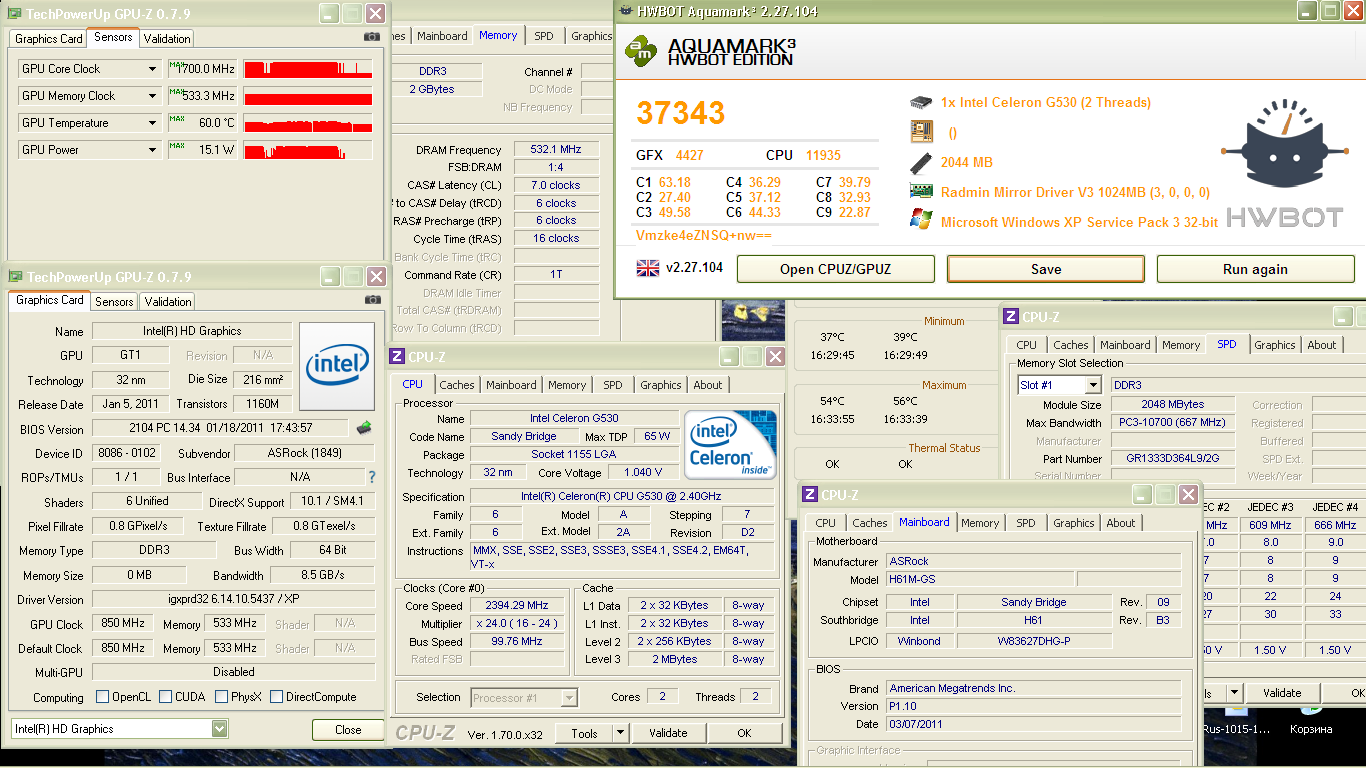Click the CPU-Z icon in Mainboard window title
Viewport: 1366px width, 768px height.
point(811,494)
